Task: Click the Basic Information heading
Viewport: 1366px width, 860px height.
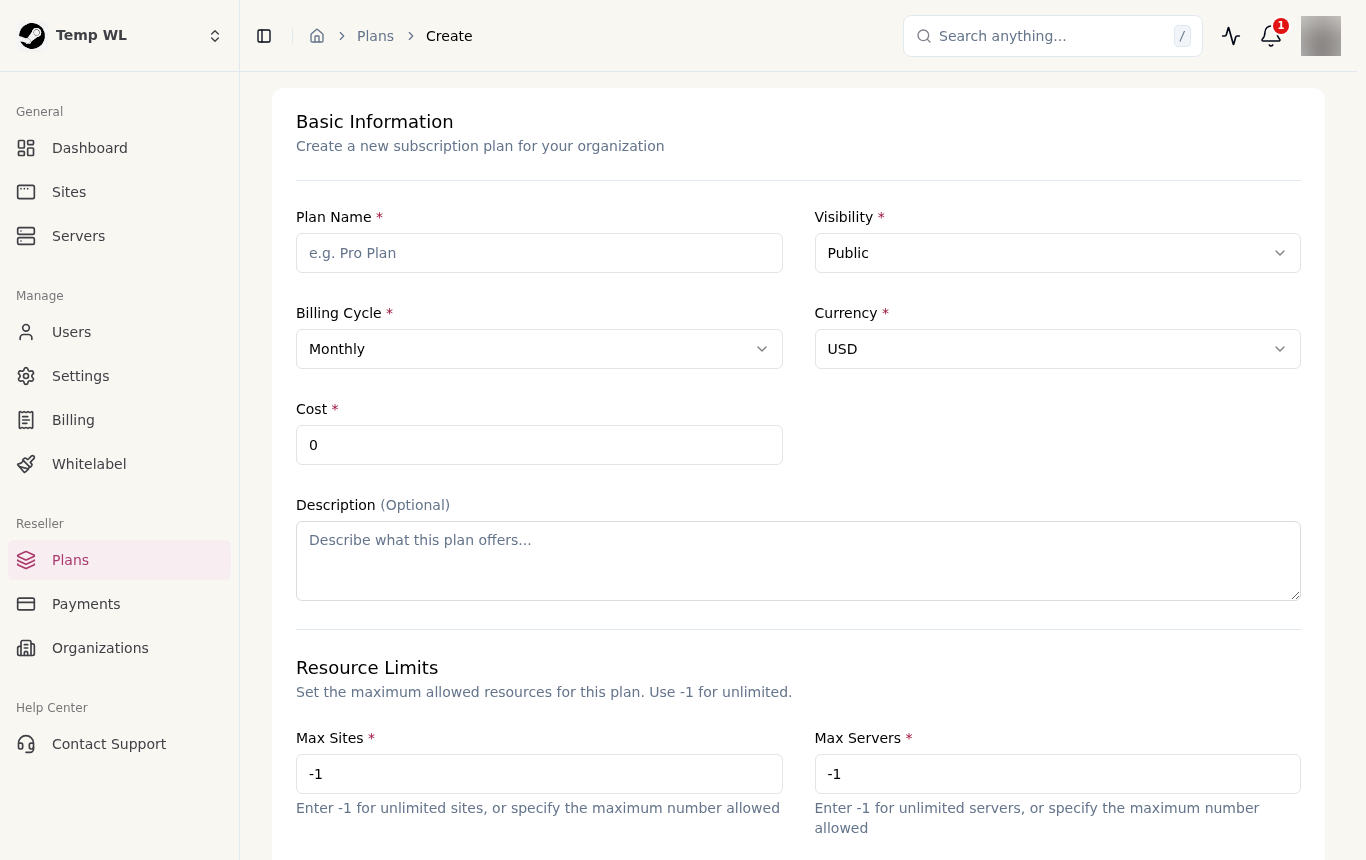Action: click(375, 122)
